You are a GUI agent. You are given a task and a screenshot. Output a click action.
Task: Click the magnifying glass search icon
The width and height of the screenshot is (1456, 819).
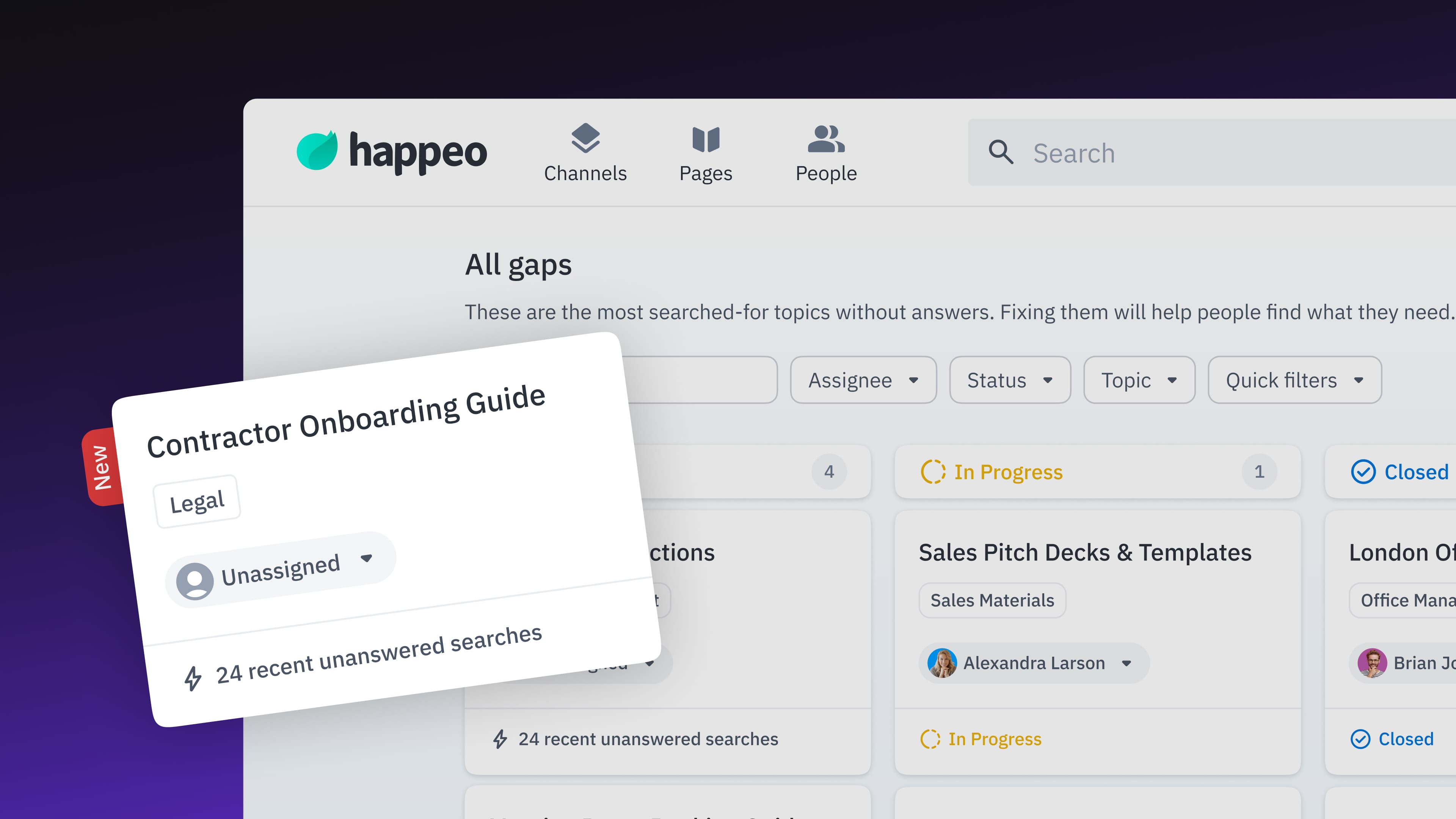[1001, 152]
